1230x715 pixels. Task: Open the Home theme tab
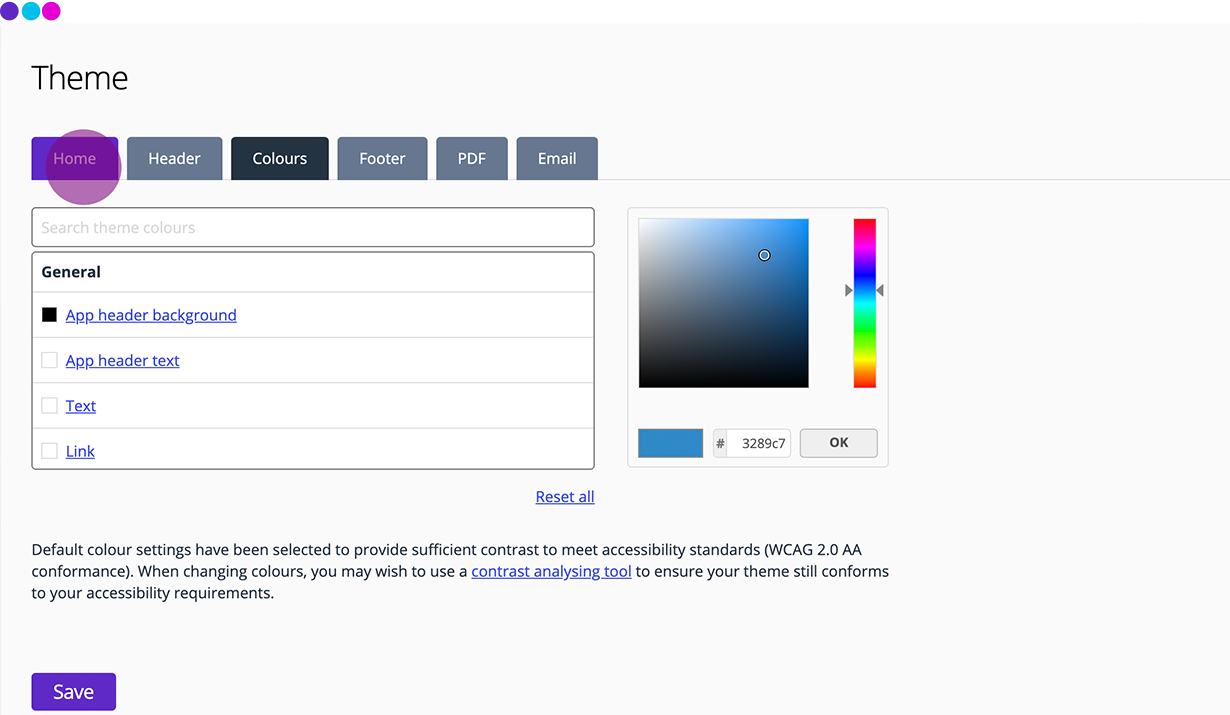click(x=75, y=159)
